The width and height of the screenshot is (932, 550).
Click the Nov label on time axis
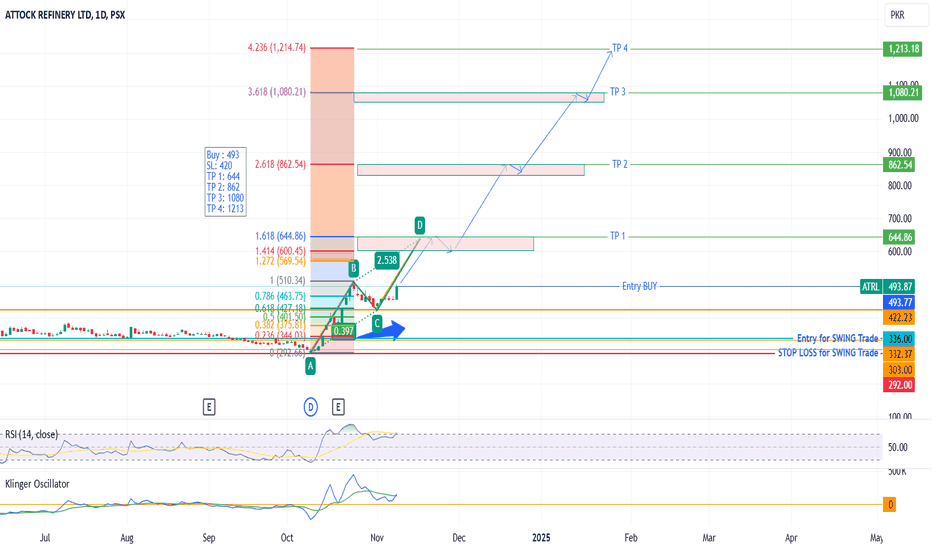(x=377, y=538)
